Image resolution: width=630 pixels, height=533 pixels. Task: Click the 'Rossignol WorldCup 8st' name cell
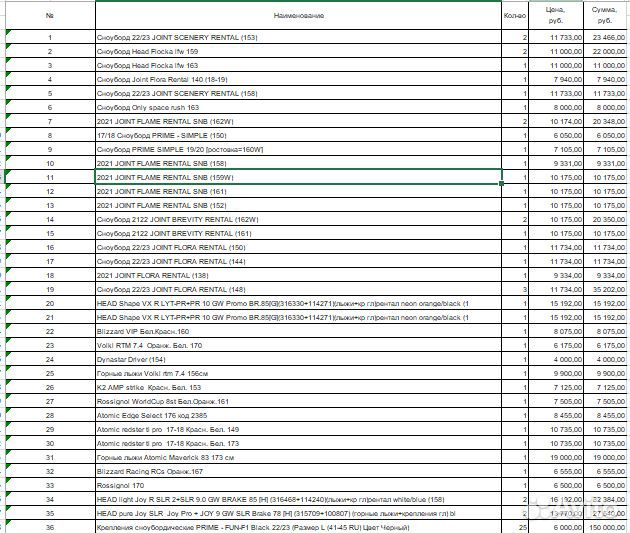click(298, 401)
